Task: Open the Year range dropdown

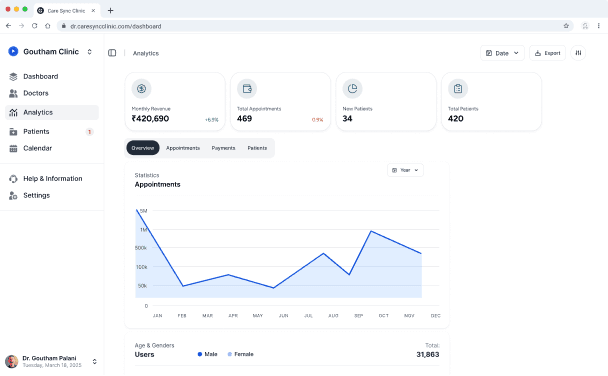Action: pyautogui.click(x=405, y=170)
